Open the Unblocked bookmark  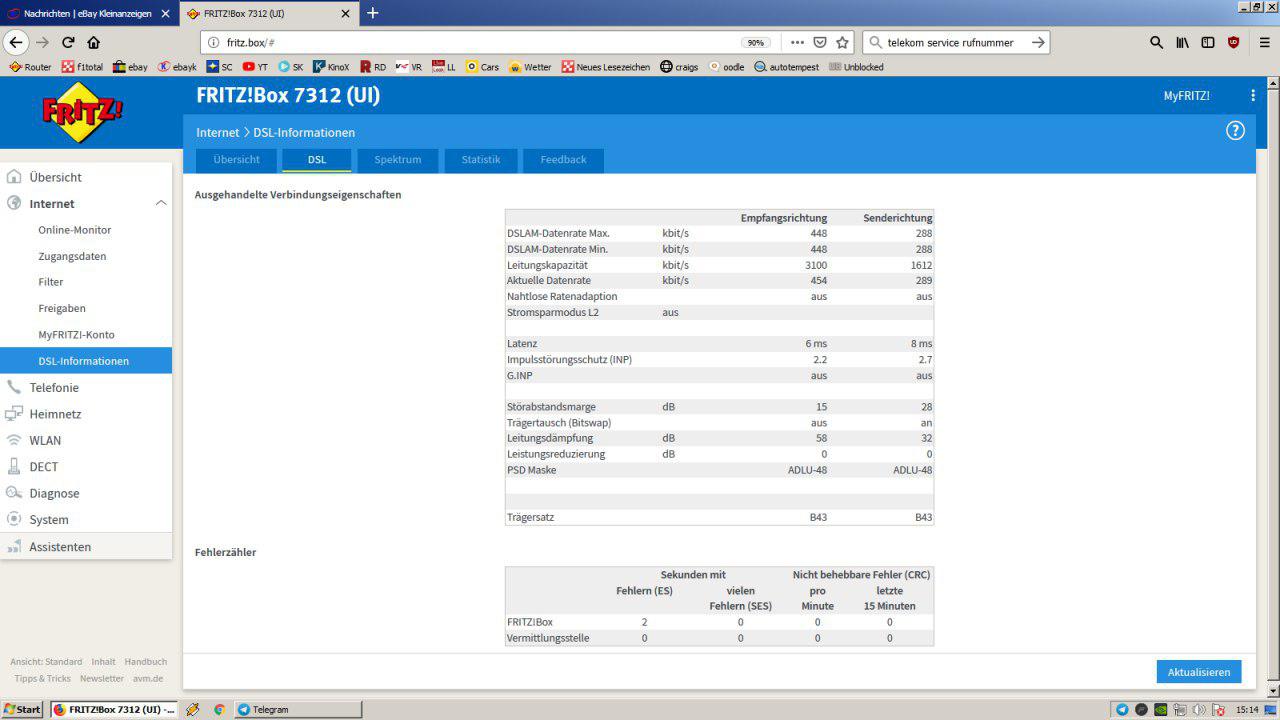856,67
